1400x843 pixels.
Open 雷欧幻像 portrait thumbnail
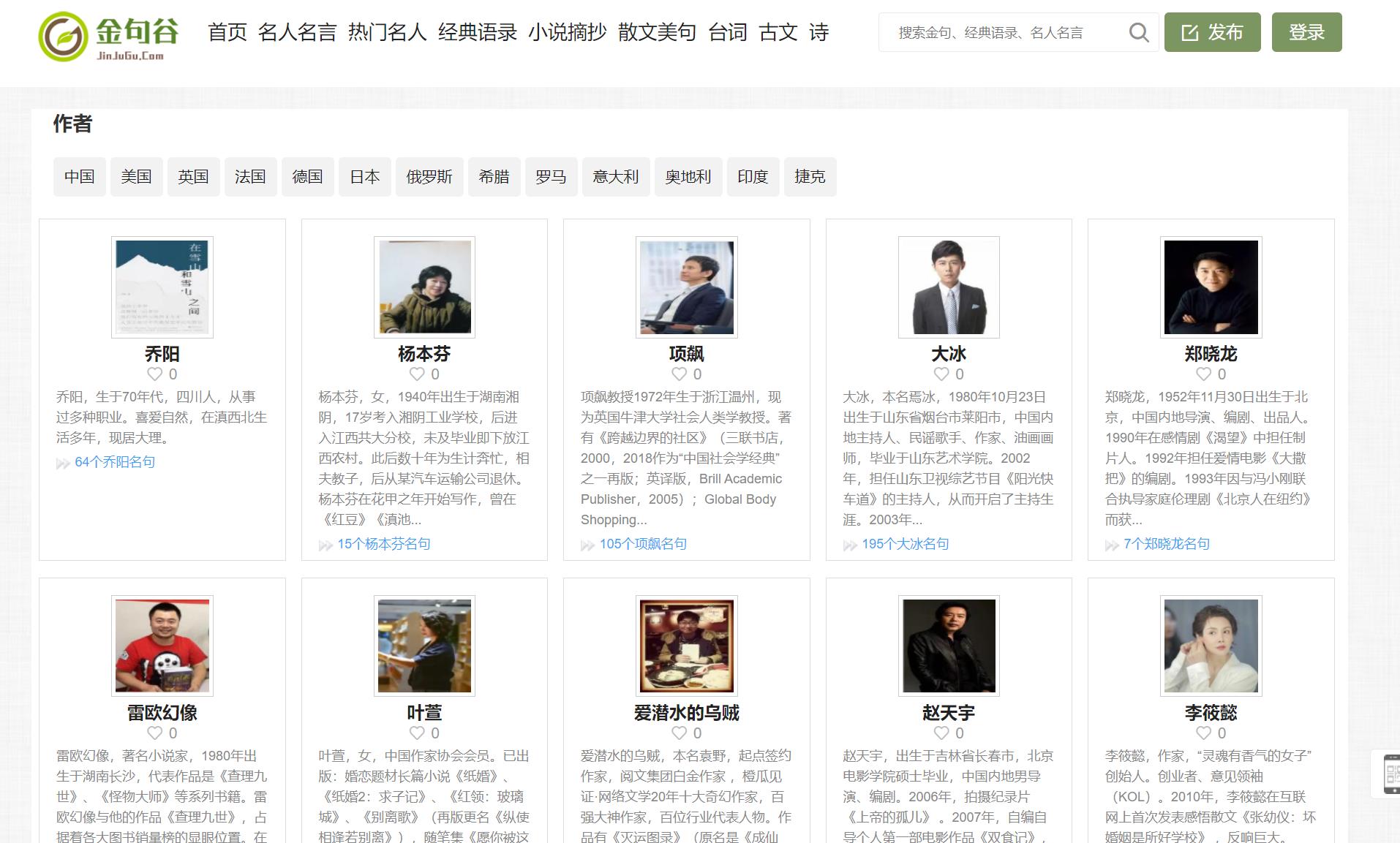point(162,646)
